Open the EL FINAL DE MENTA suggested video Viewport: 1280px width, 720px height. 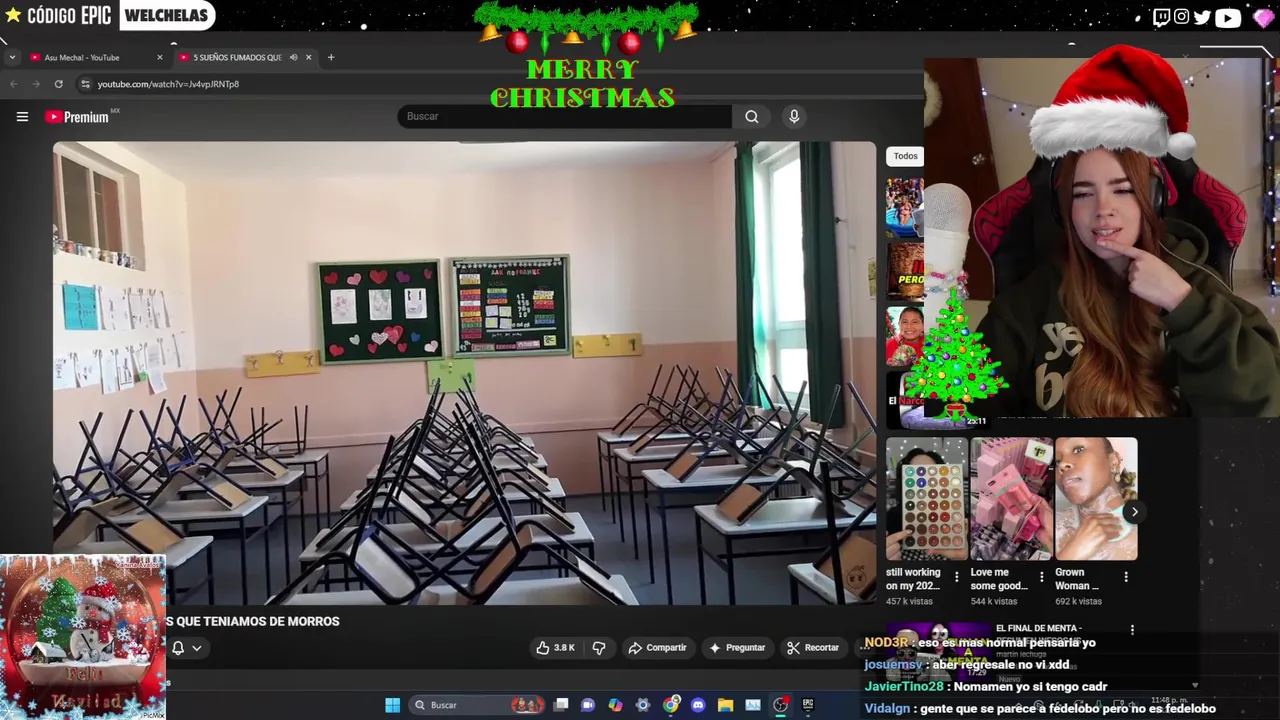(x=1038, y=628)
